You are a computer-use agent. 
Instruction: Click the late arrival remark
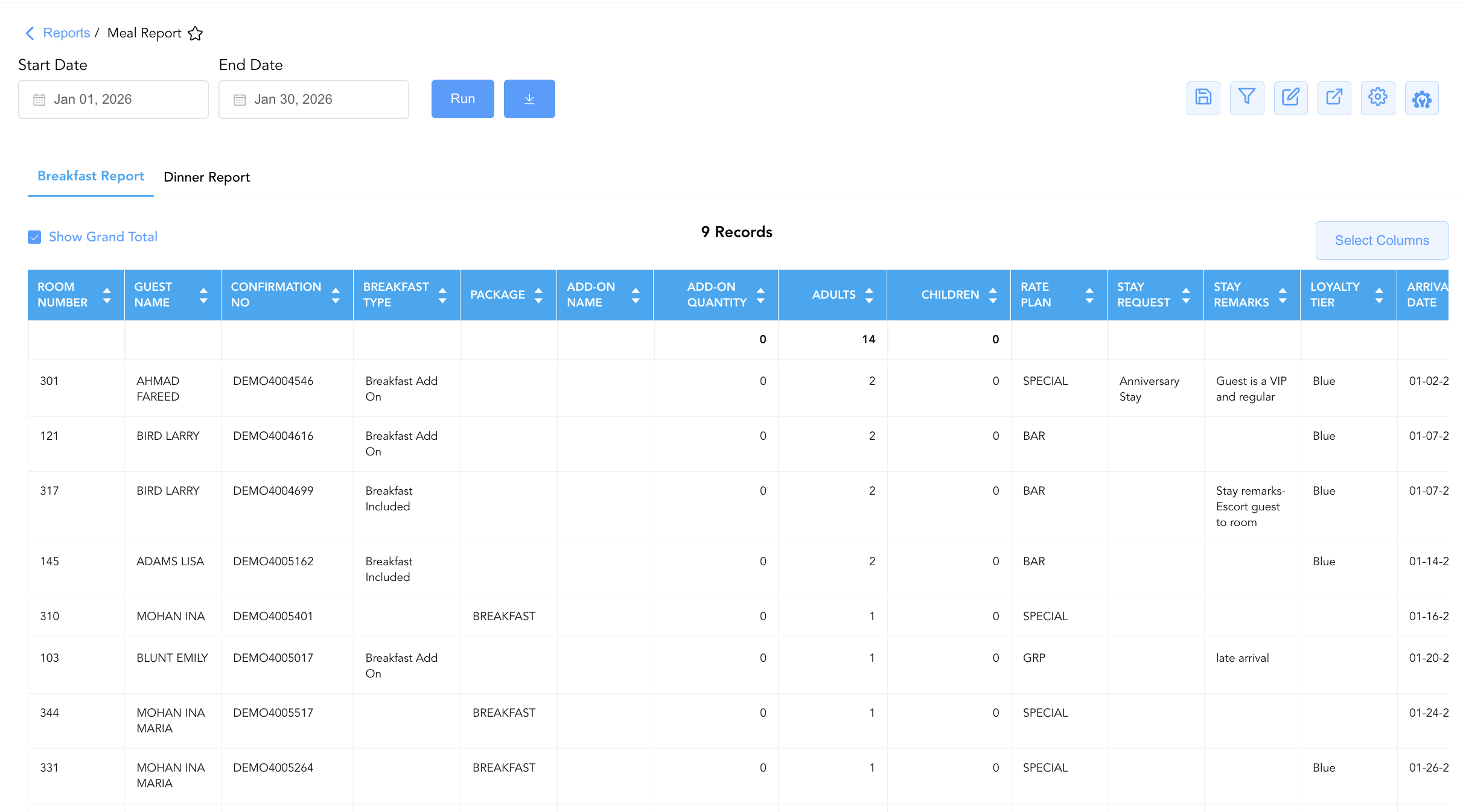pos(1243,658)
